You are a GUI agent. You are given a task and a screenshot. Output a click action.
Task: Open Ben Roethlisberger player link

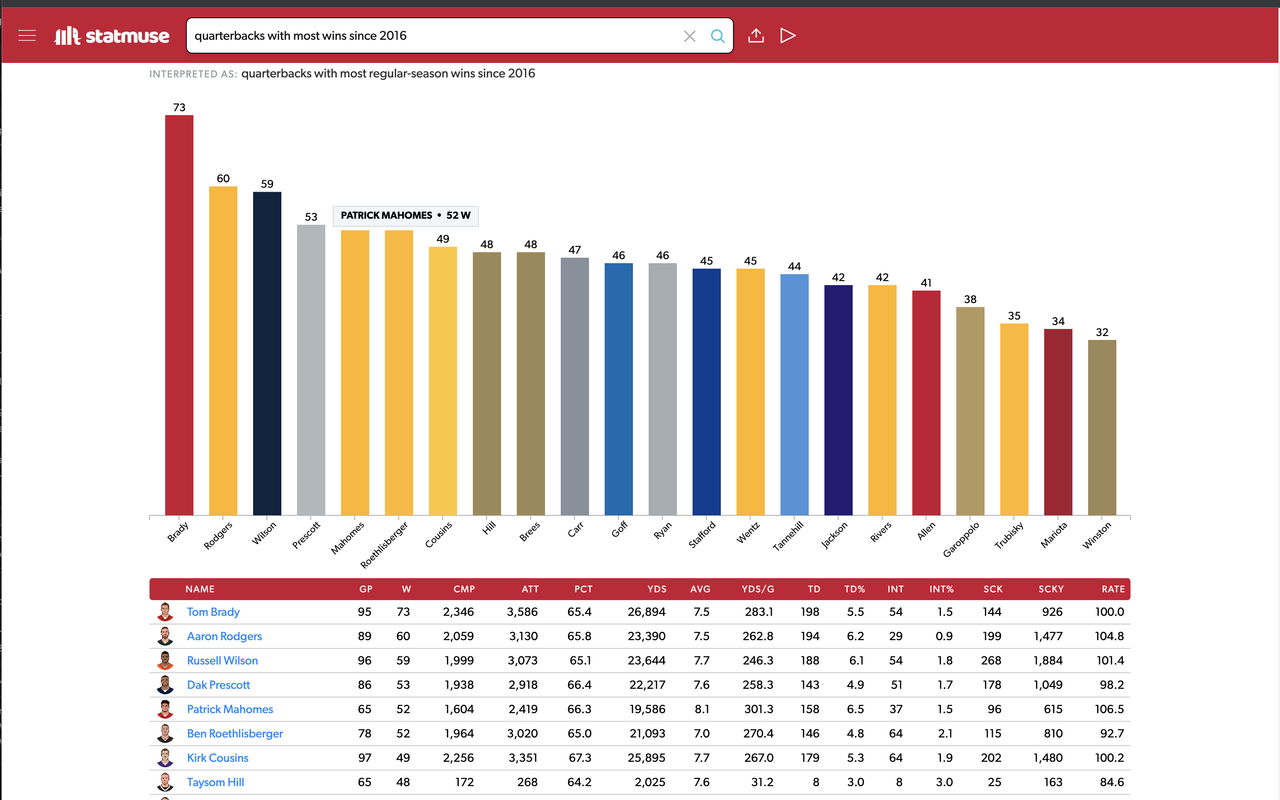[235, 733]
